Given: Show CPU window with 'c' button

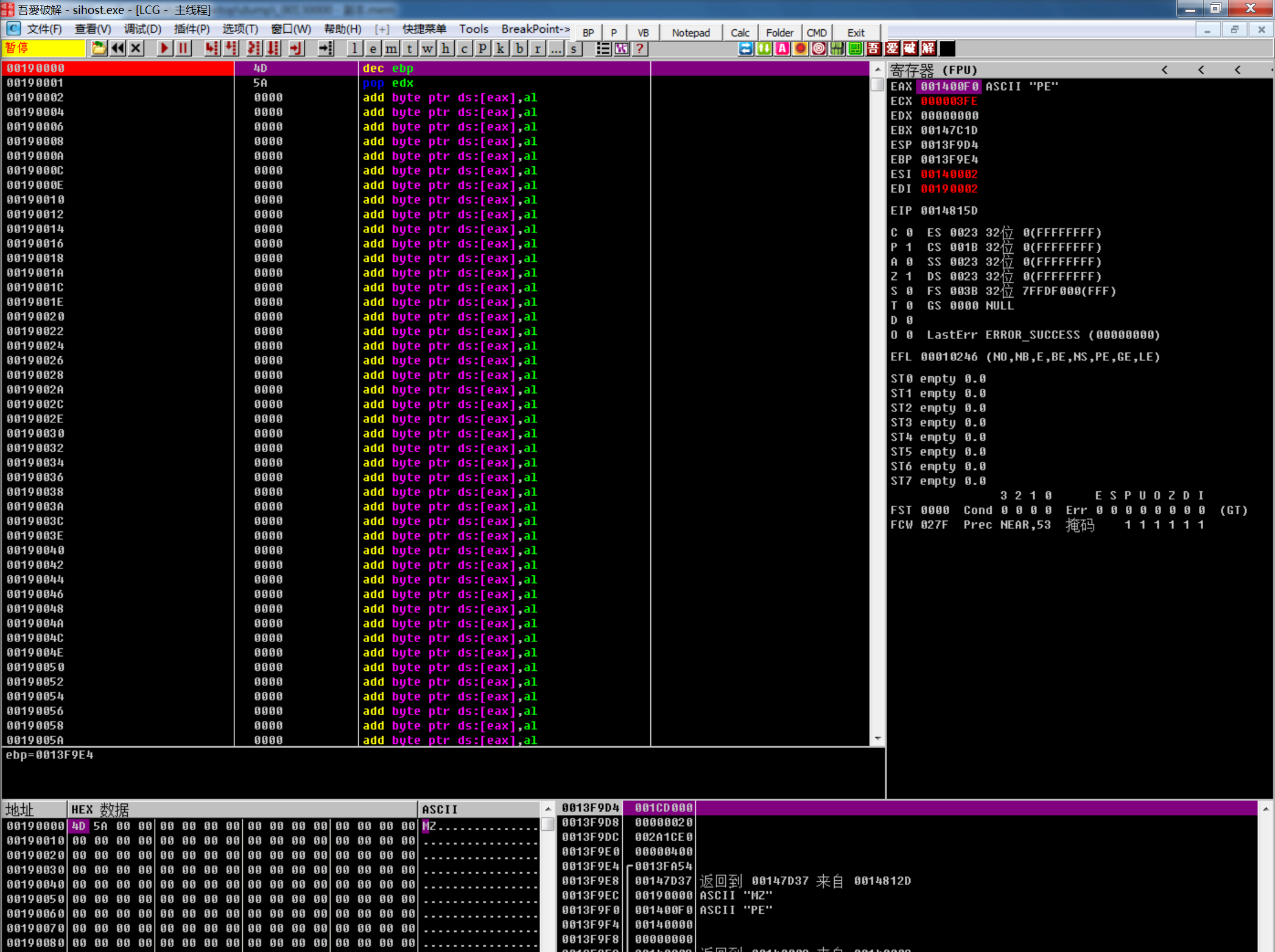Looking at the screenshot, I should pos(464,49).
